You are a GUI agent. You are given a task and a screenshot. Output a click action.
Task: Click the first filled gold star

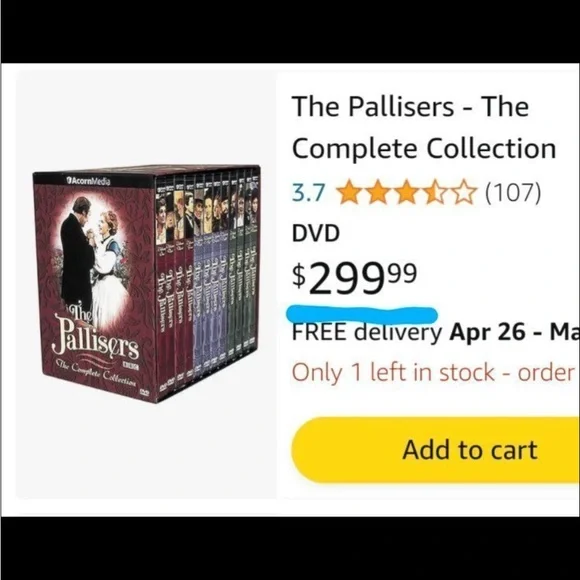349,192
